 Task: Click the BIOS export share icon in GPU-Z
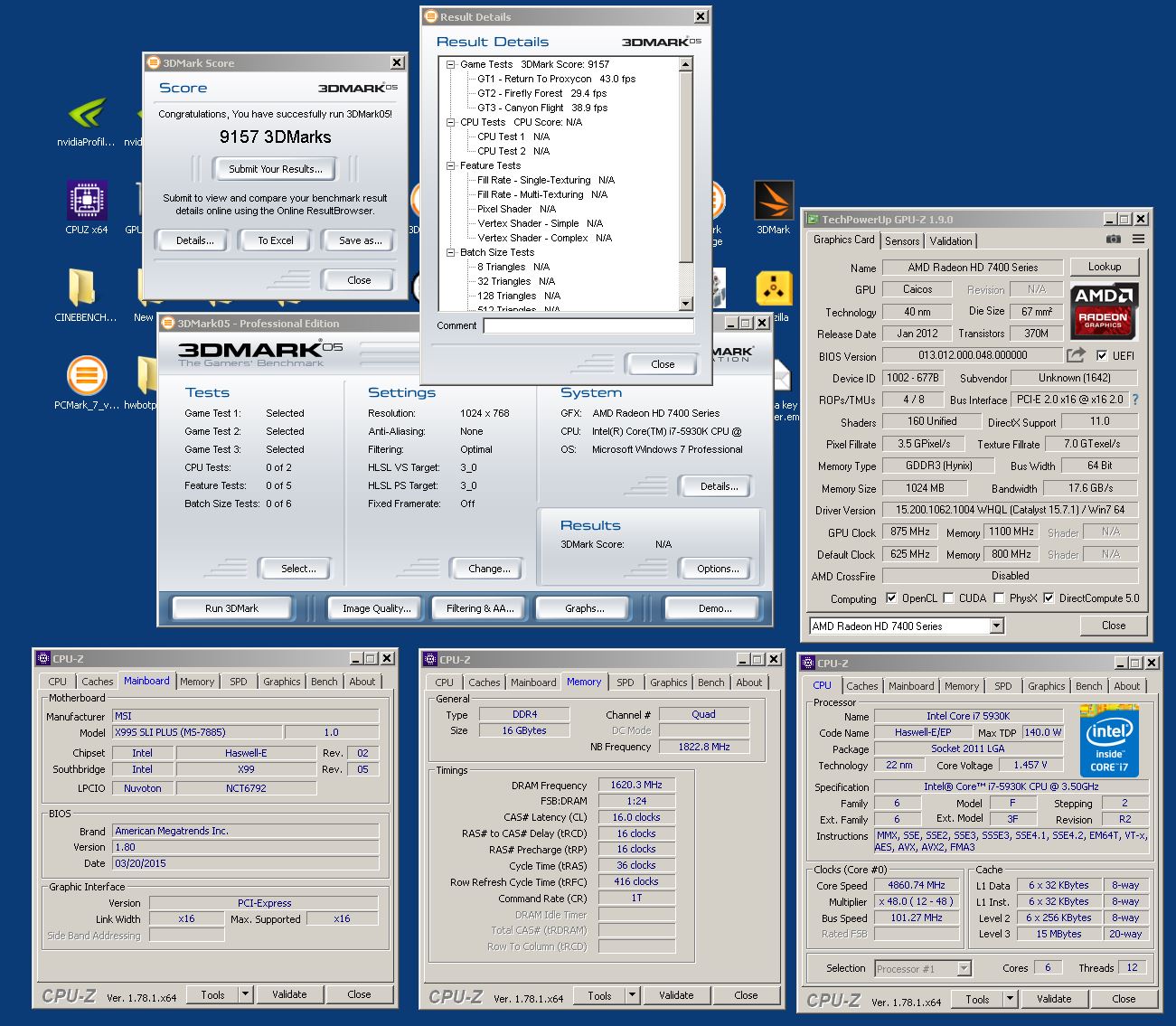[x=1076, y=355]
